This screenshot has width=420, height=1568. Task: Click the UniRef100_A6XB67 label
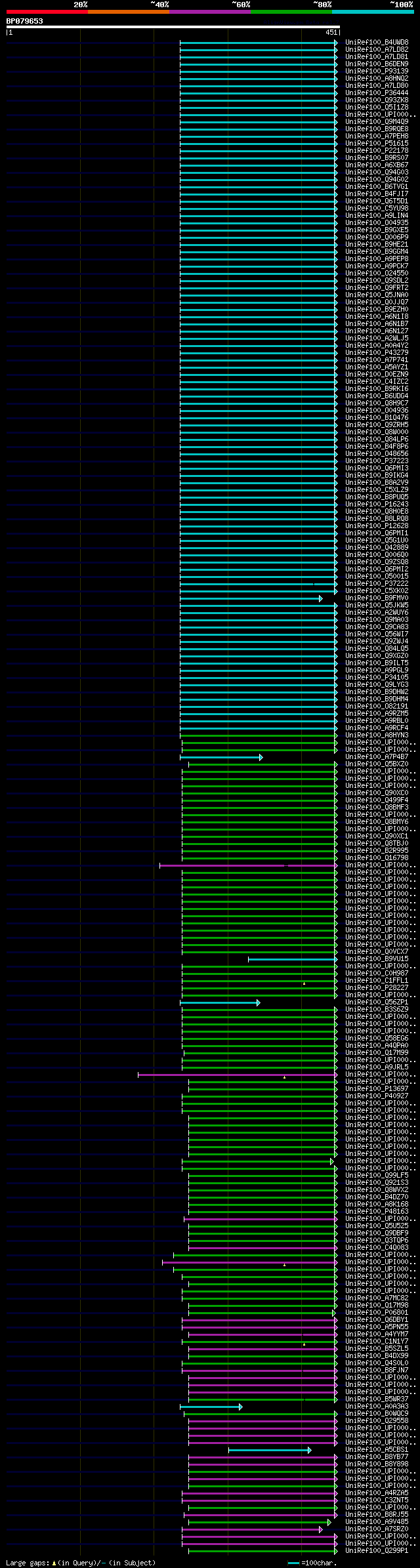point(377,165)
